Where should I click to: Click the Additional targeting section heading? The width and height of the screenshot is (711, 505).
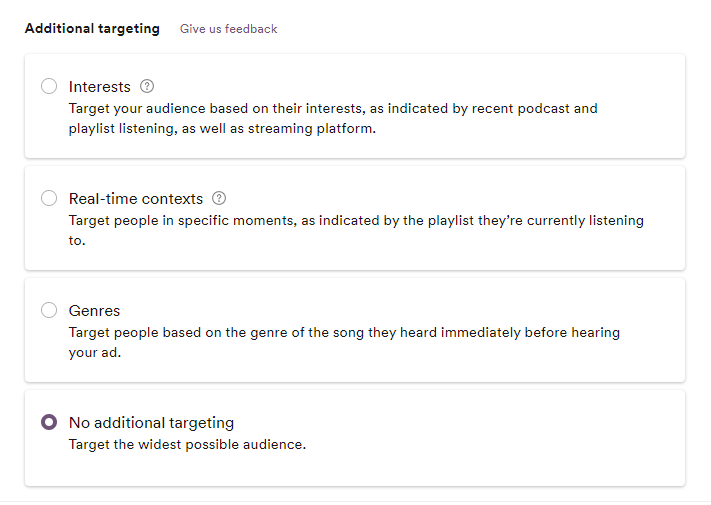pos(93,29)
